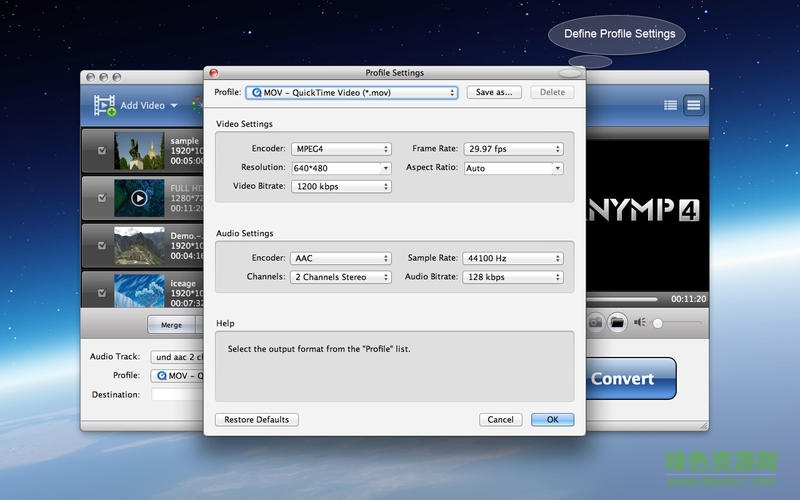Switch to compact list view icon
This screenshot has width=800, height=500.
click(x=671, y=105)
